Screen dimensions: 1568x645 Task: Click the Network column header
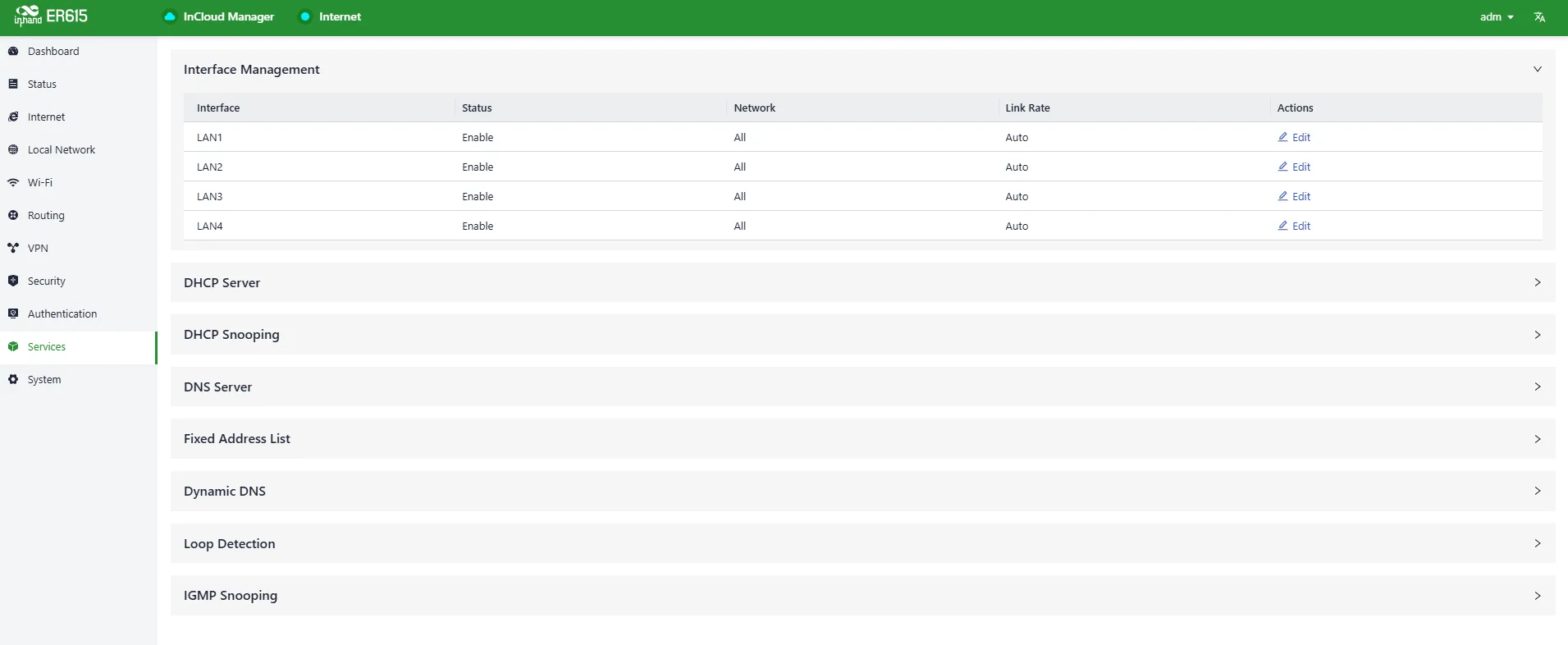tap(754, 107)
